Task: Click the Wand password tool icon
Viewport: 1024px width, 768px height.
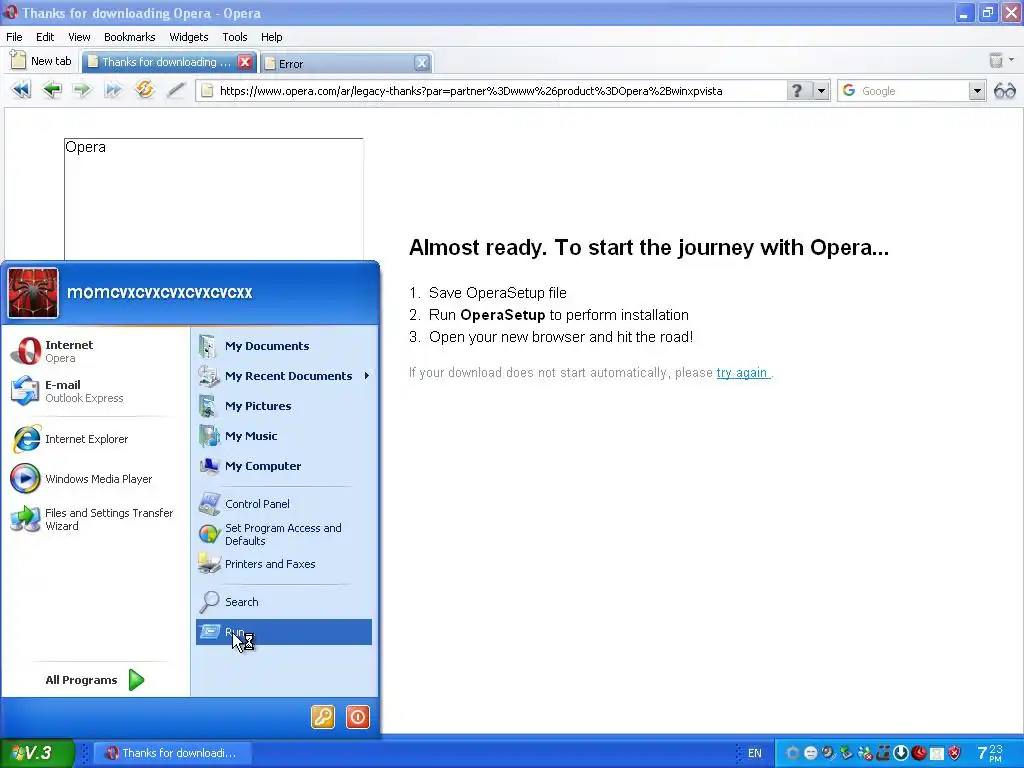Action: (x=176, y=89)
